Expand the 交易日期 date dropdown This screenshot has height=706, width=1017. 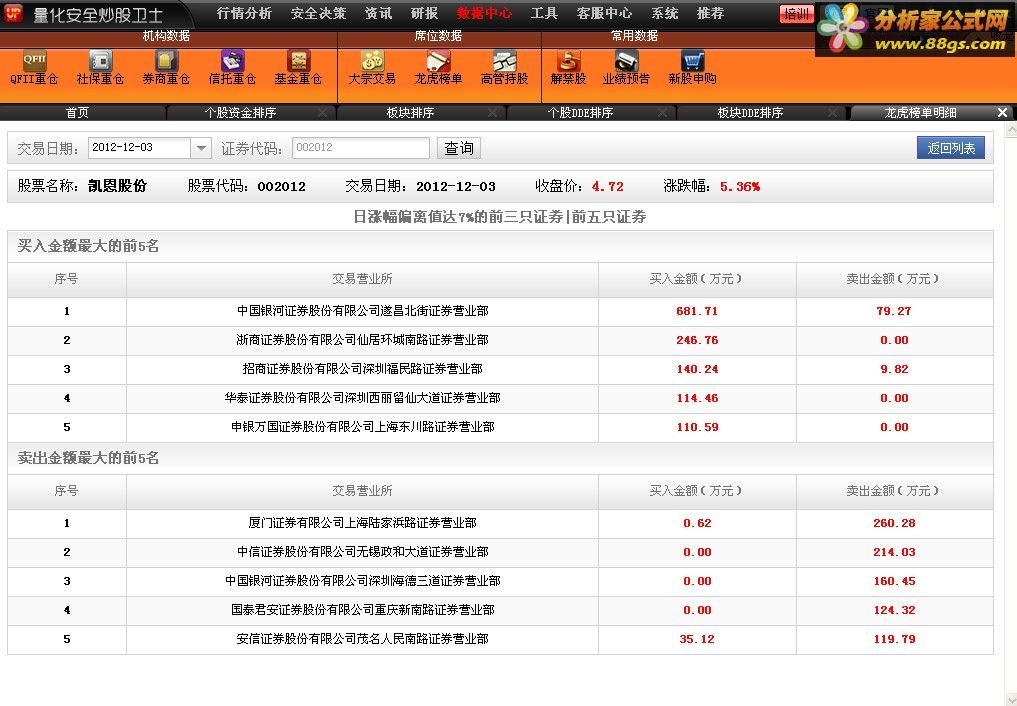[x=201, y=148]
